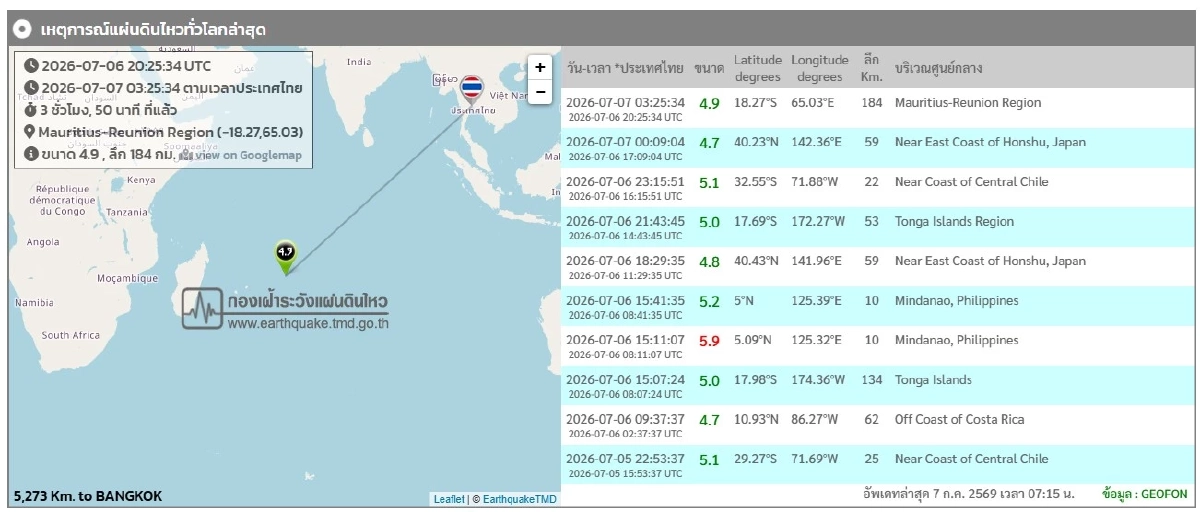Click the วัน-เวลา *ประเทศไทย column header
The image size is (1200, 512).
tap(624, 69)
